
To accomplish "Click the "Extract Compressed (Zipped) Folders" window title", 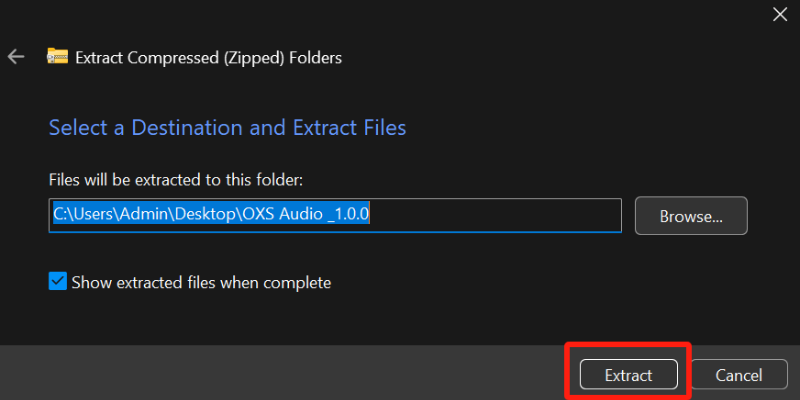I will [208, 58].
